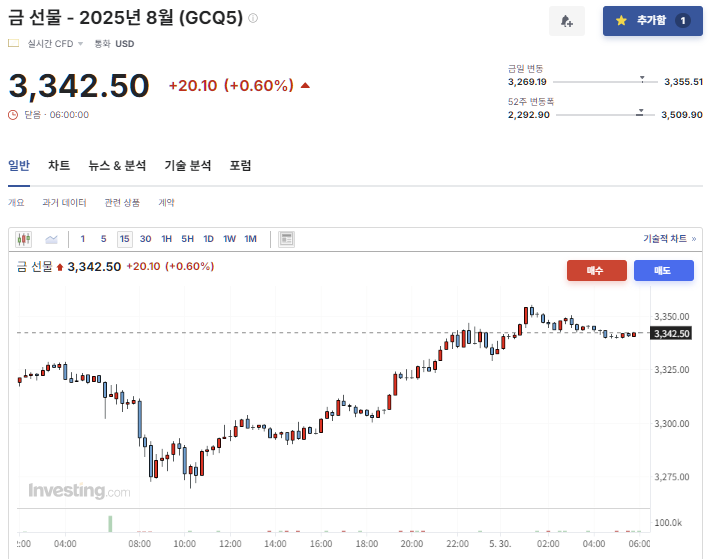
Task: Set chart interval to 1H
Action: 166,239
